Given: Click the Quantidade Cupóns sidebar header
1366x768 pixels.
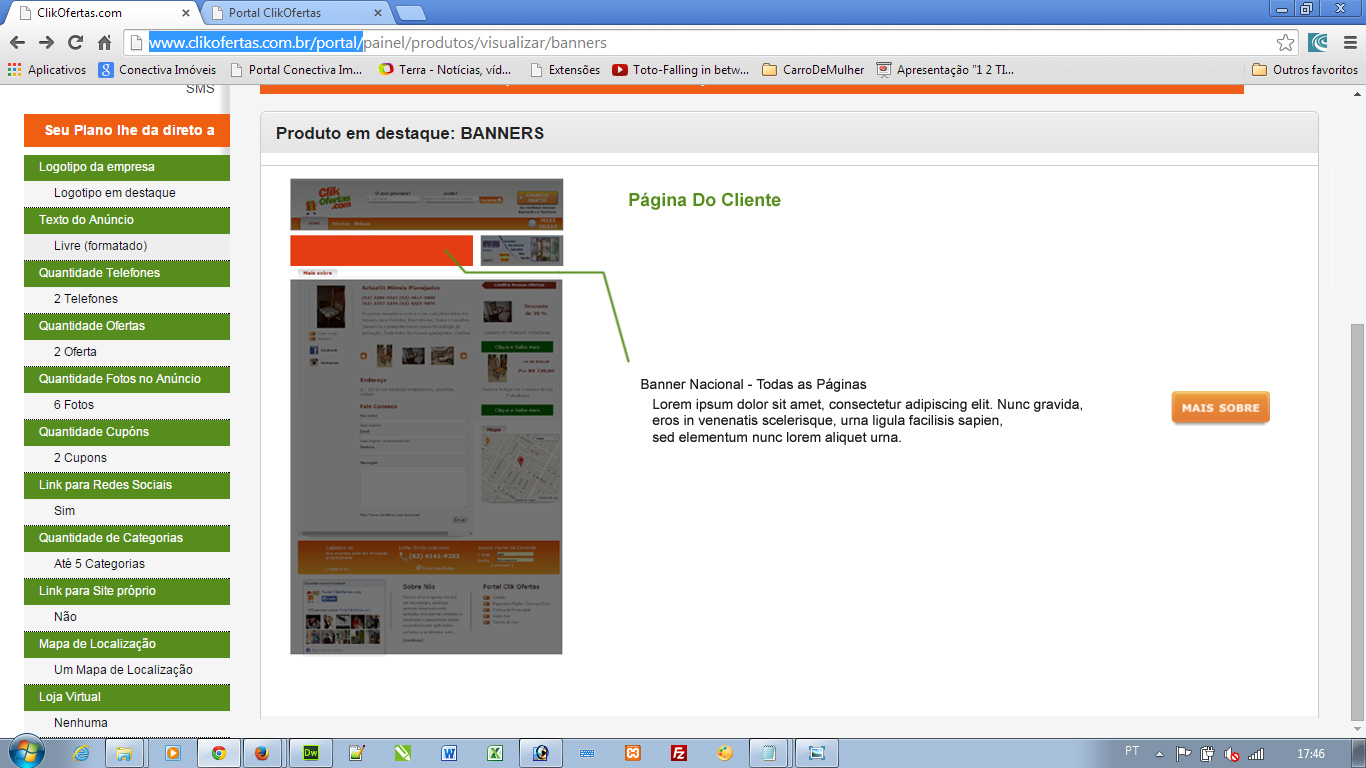Looking at the screenshot, I should (127, 432).
